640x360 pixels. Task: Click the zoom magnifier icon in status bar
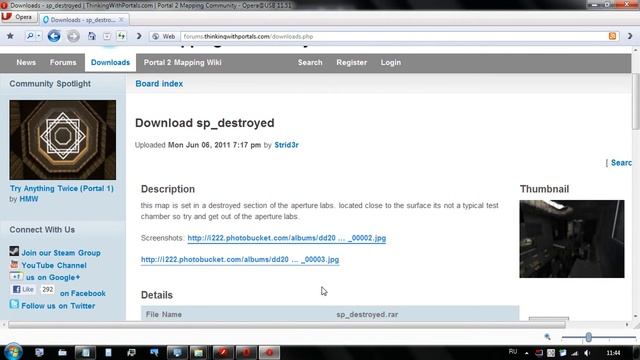click(547, 337)
